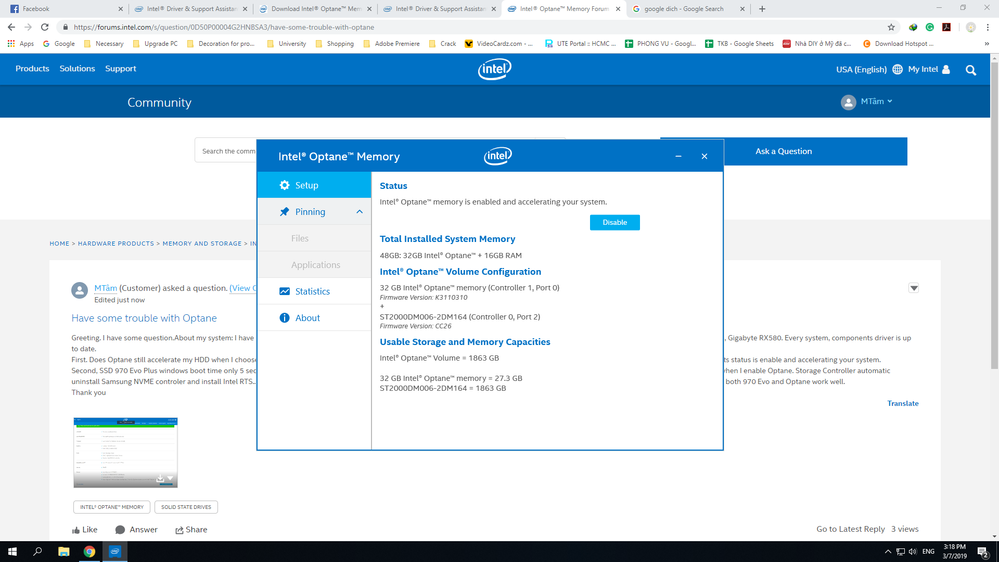Image resolution: width=999 pixels, height=562 pixels.
Task: Open the Shopping bookmark folder
Action: pyautogui.click(x=334, y=44)
